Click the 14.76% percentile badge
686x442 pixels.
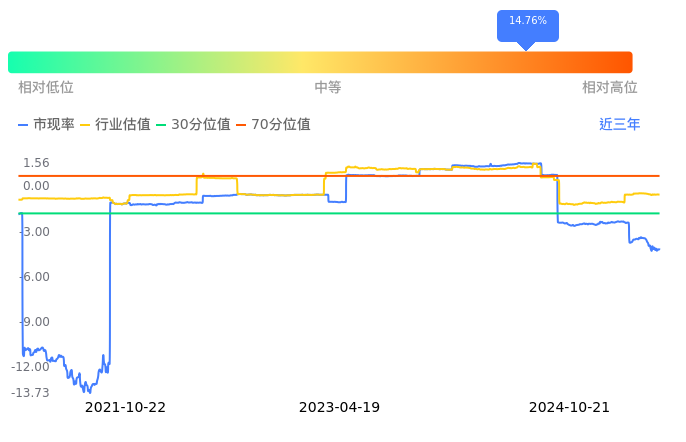528,22
